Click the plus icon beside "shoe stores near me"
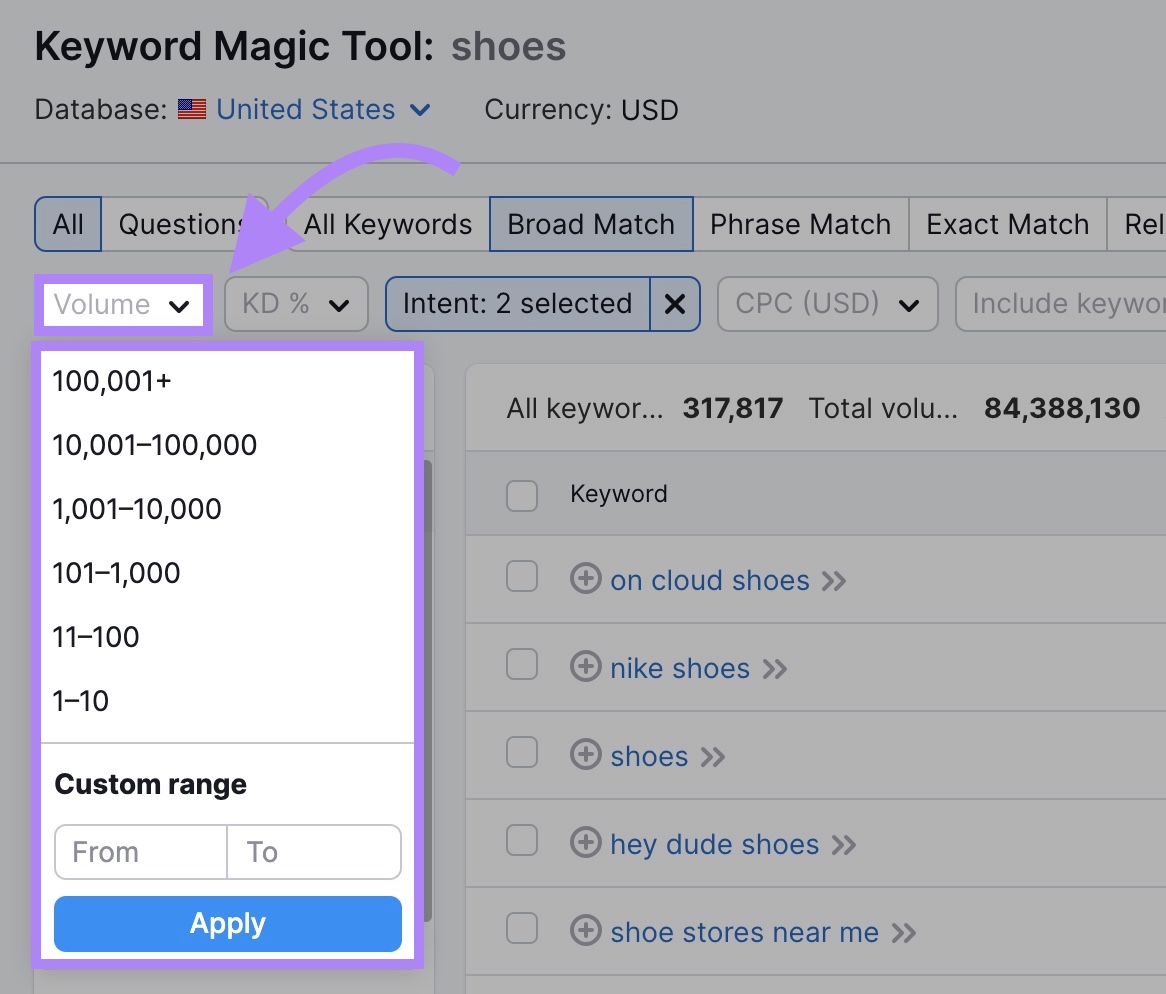The width and height of the screenshot is (1166, 994). 585,932
